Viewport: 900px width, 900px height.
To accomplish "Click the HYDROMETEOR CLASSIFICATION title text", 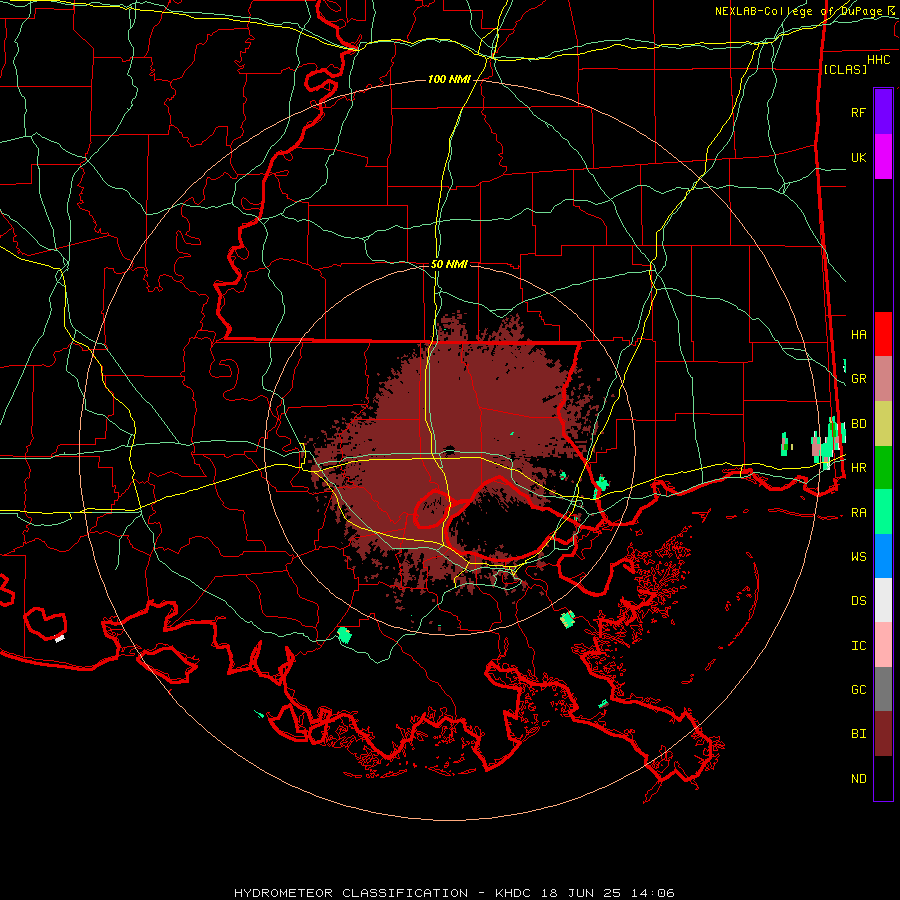I will coord(351,893).
